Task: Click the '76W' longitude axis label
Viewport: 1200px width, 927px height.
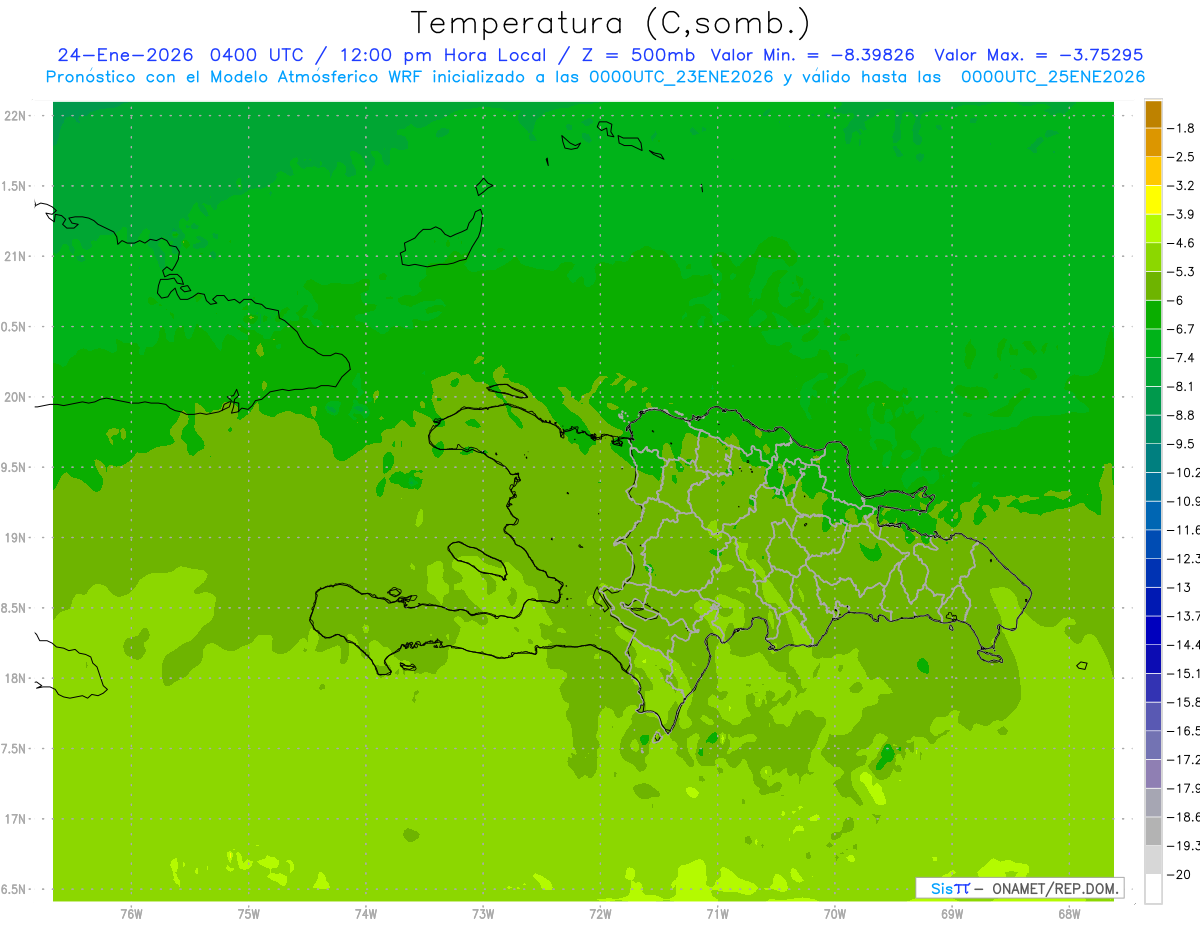Action: coord(131,914)
